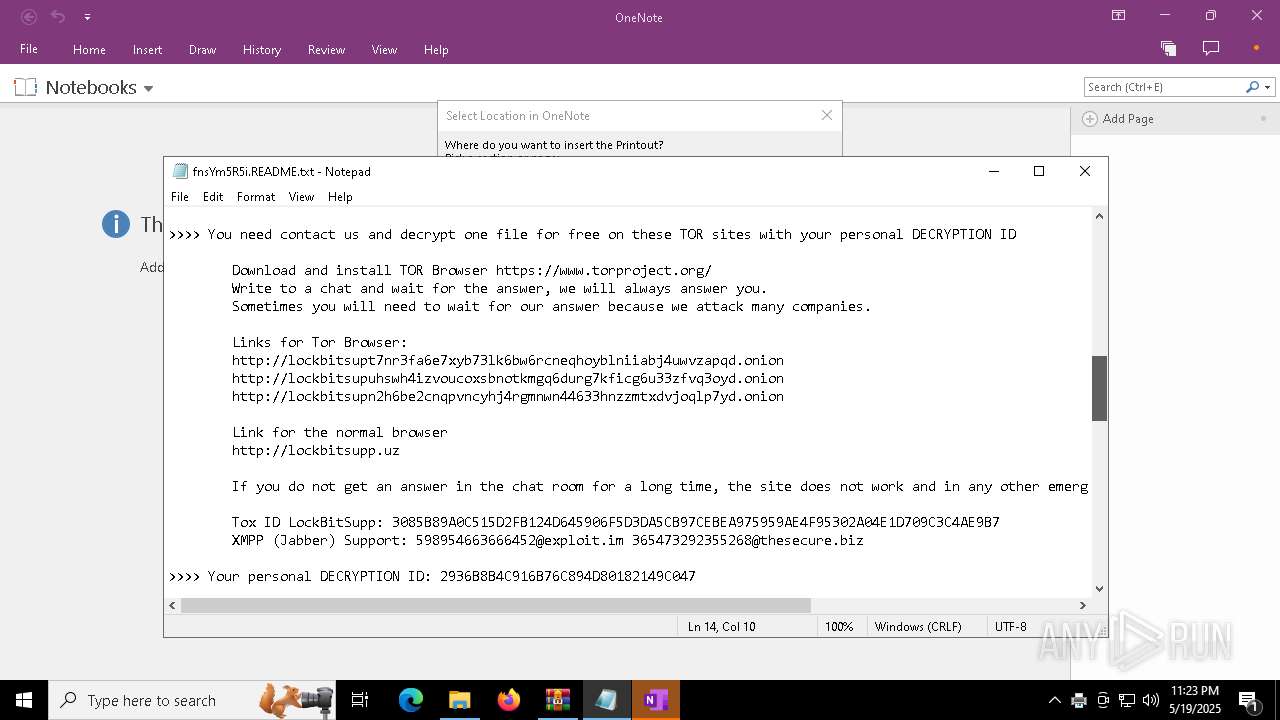Switch to the History ribbon tab
This screenshot has height=720, width=1280.
(x=262, y=49)
